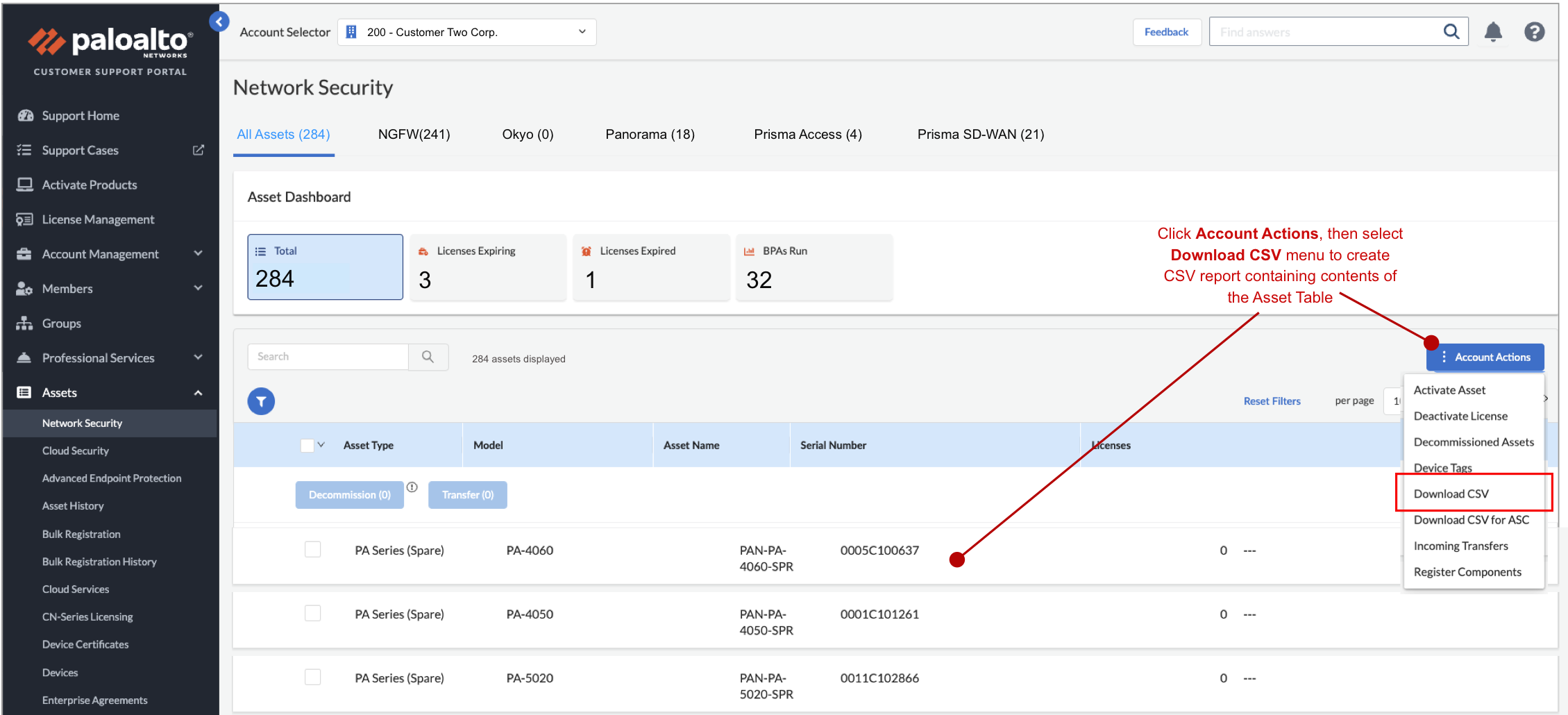Open the help question mark icon
This screenshot has width=1568, height=715.
click(1534, 32)
